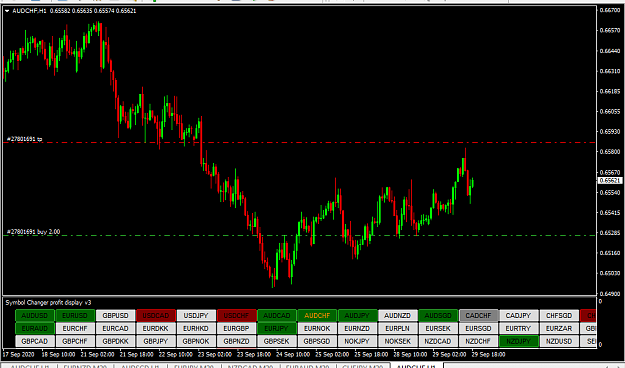Choose the red USDCHF symbol button

click(x=236, y=315)
